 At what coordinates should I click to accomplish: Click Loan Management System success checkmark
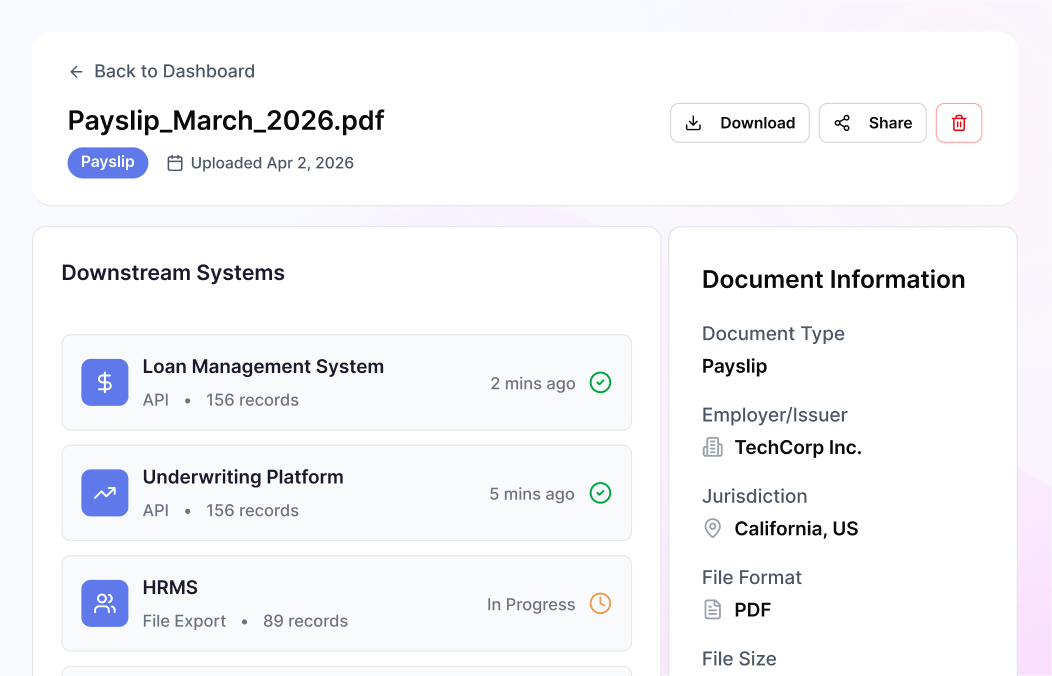(600, 382)
